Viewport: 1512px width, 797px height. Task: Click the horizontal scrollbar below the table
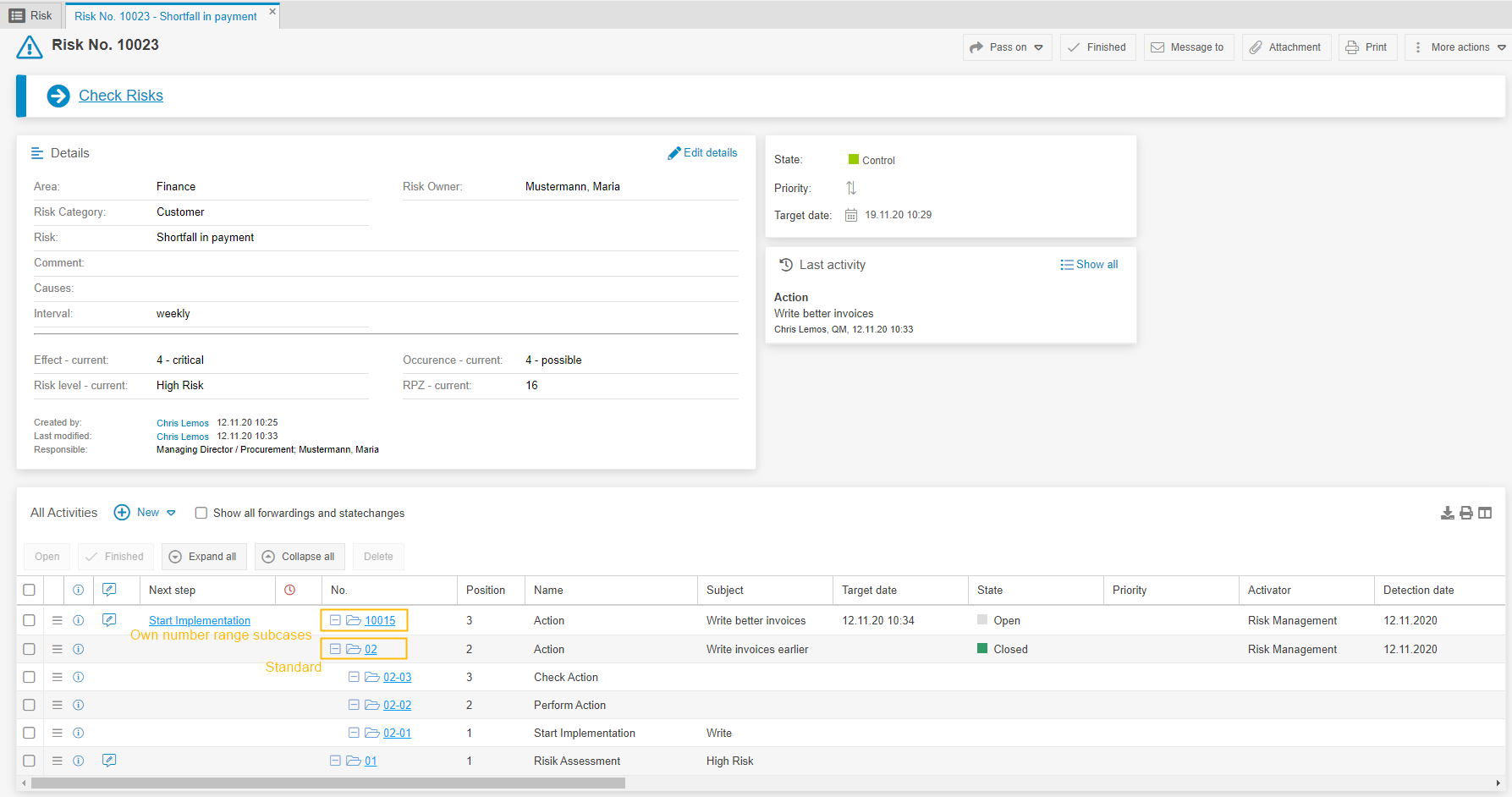pos(327,783)
